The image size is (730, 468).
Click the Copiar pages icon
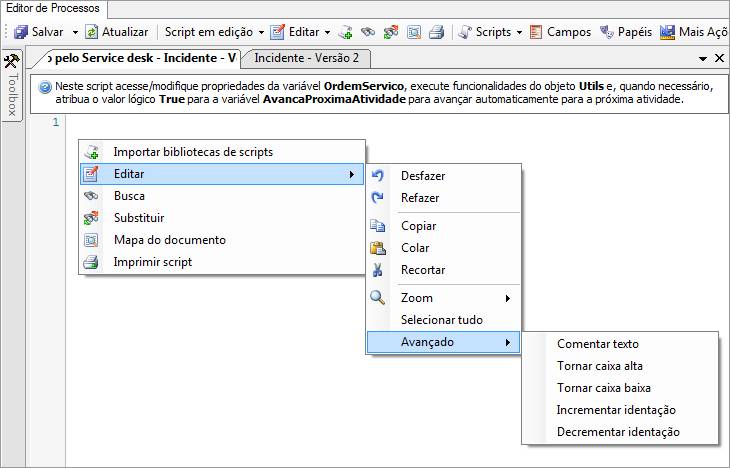378,225
